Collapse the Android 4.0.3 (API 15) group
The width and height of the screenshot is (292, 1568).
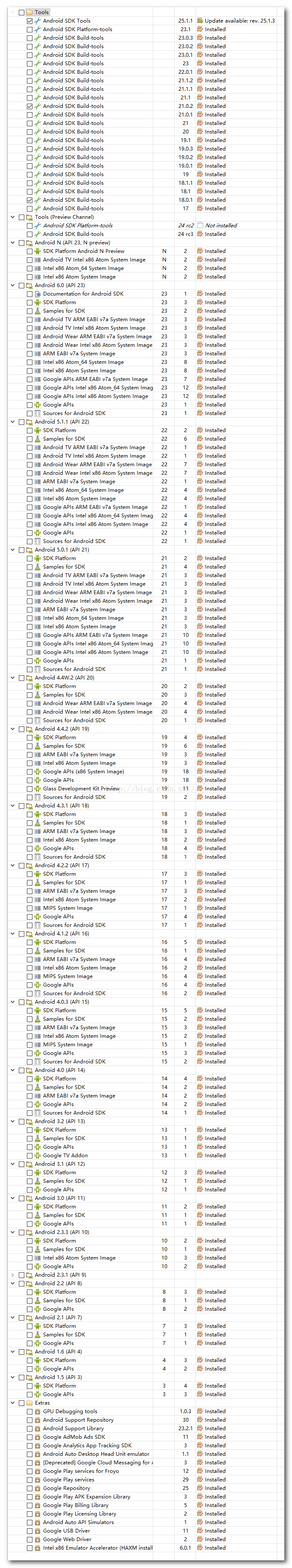13,1001
